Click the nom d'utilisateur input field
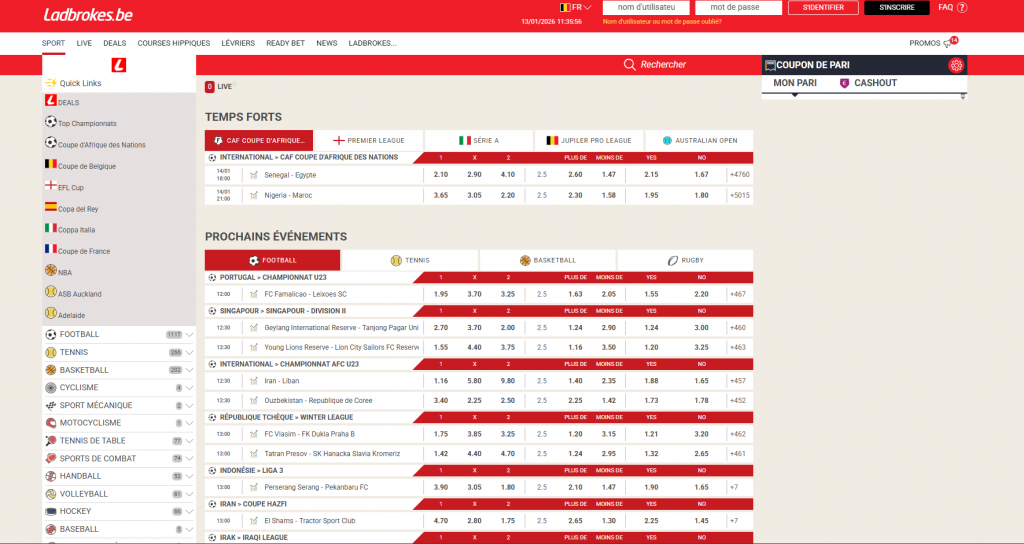 click(646, 8)
